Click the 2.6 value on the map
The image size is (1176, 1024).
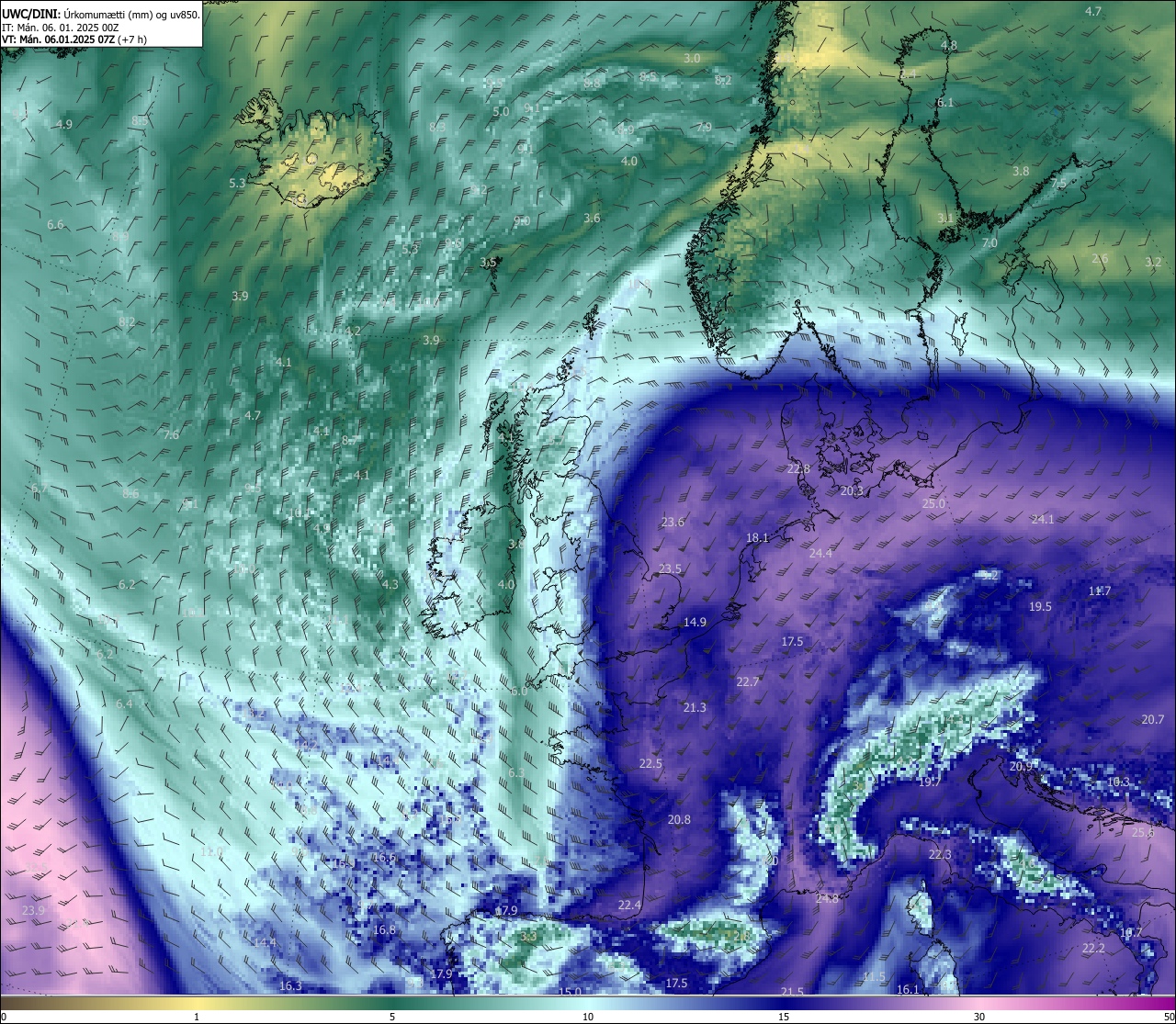(x=1100, y=259)
